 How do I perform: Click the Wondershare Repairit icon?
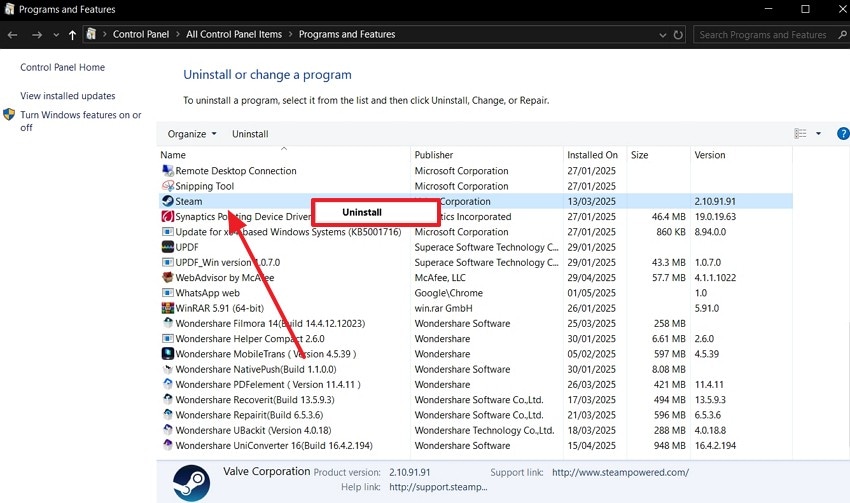click(x=168, y=415)
